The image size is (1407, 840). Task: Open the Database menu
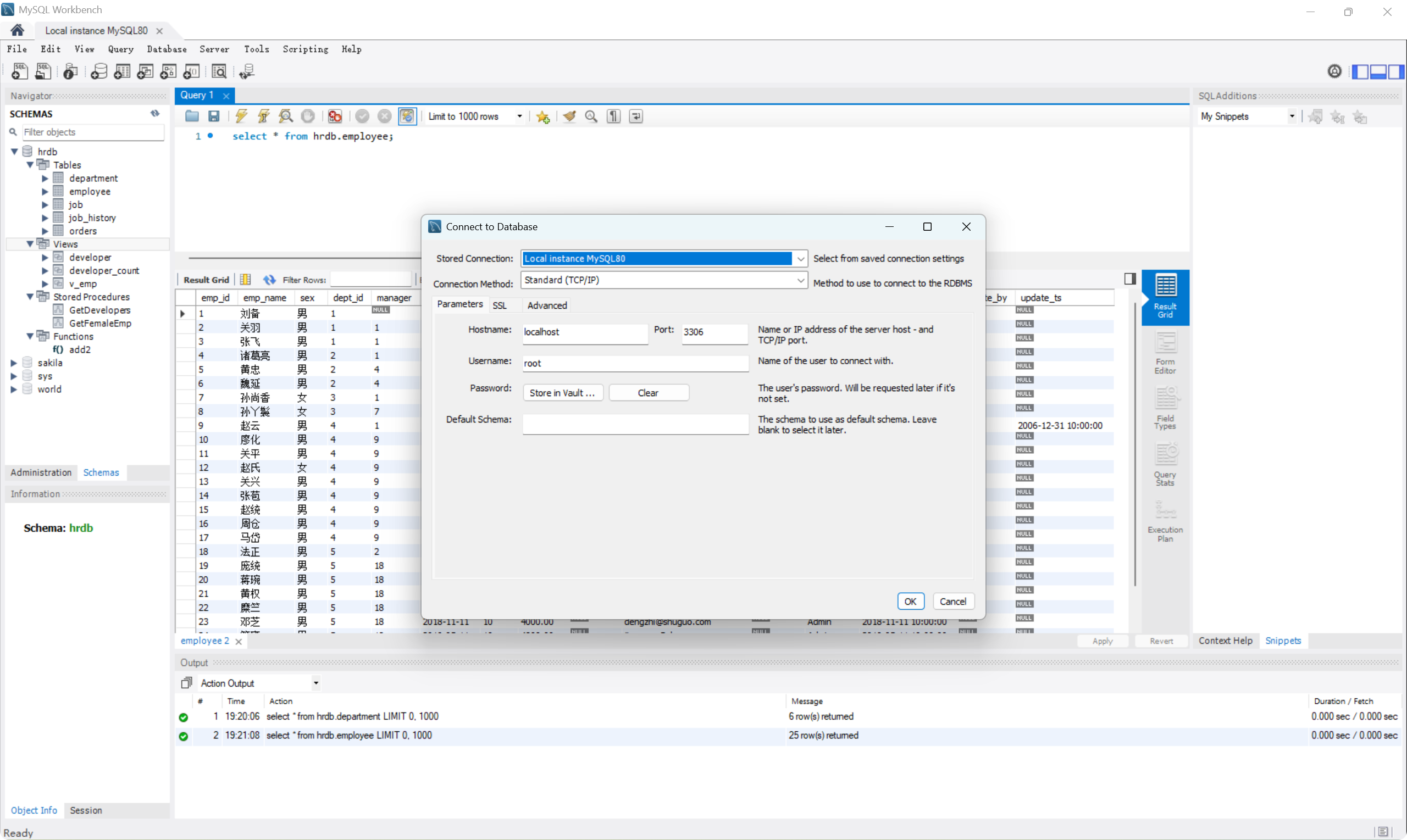(167, 49)
